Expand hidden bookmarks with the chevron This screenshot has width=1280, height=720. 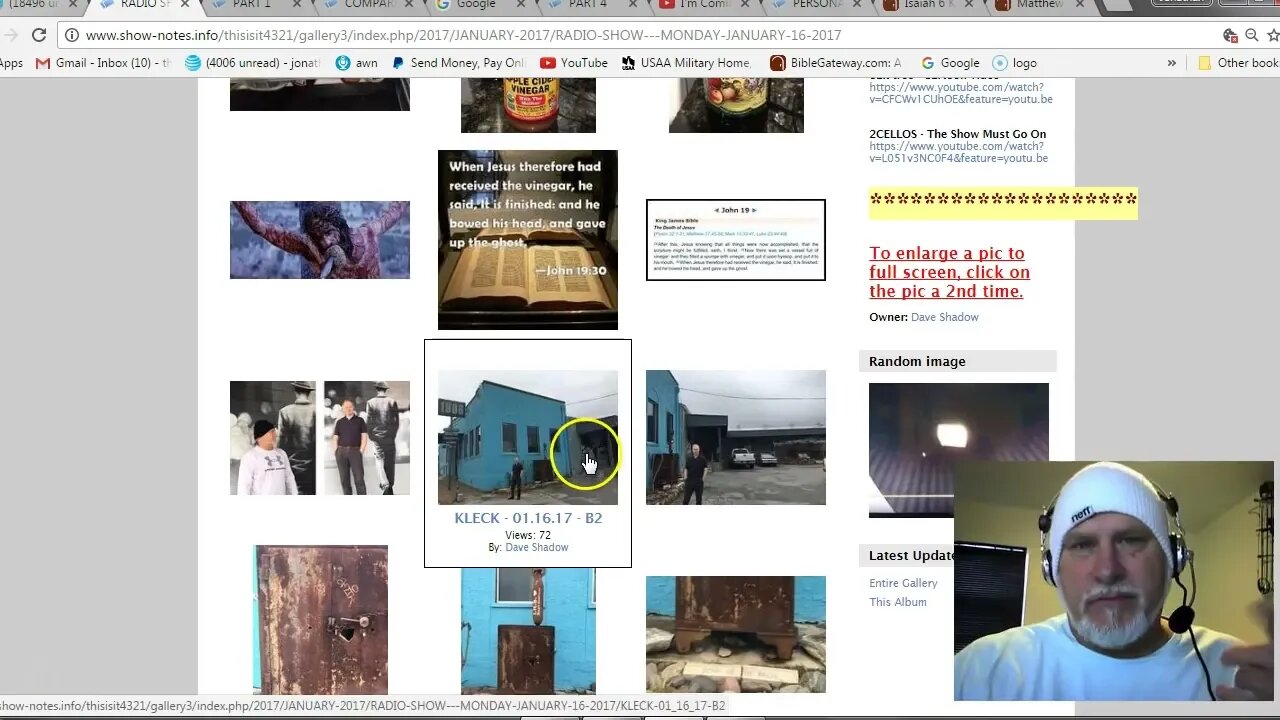(1171, 62)
